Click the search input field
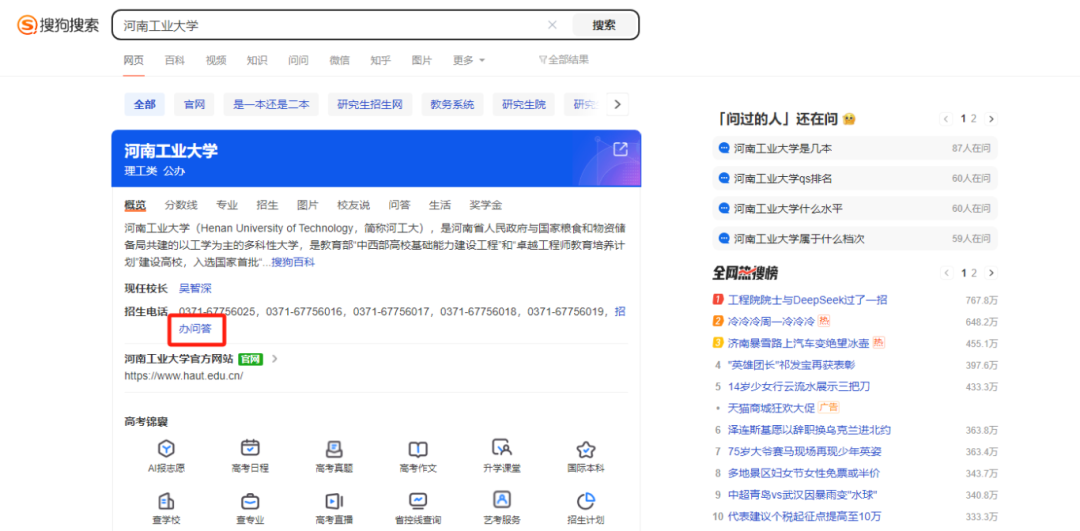 tap(330, 25)
